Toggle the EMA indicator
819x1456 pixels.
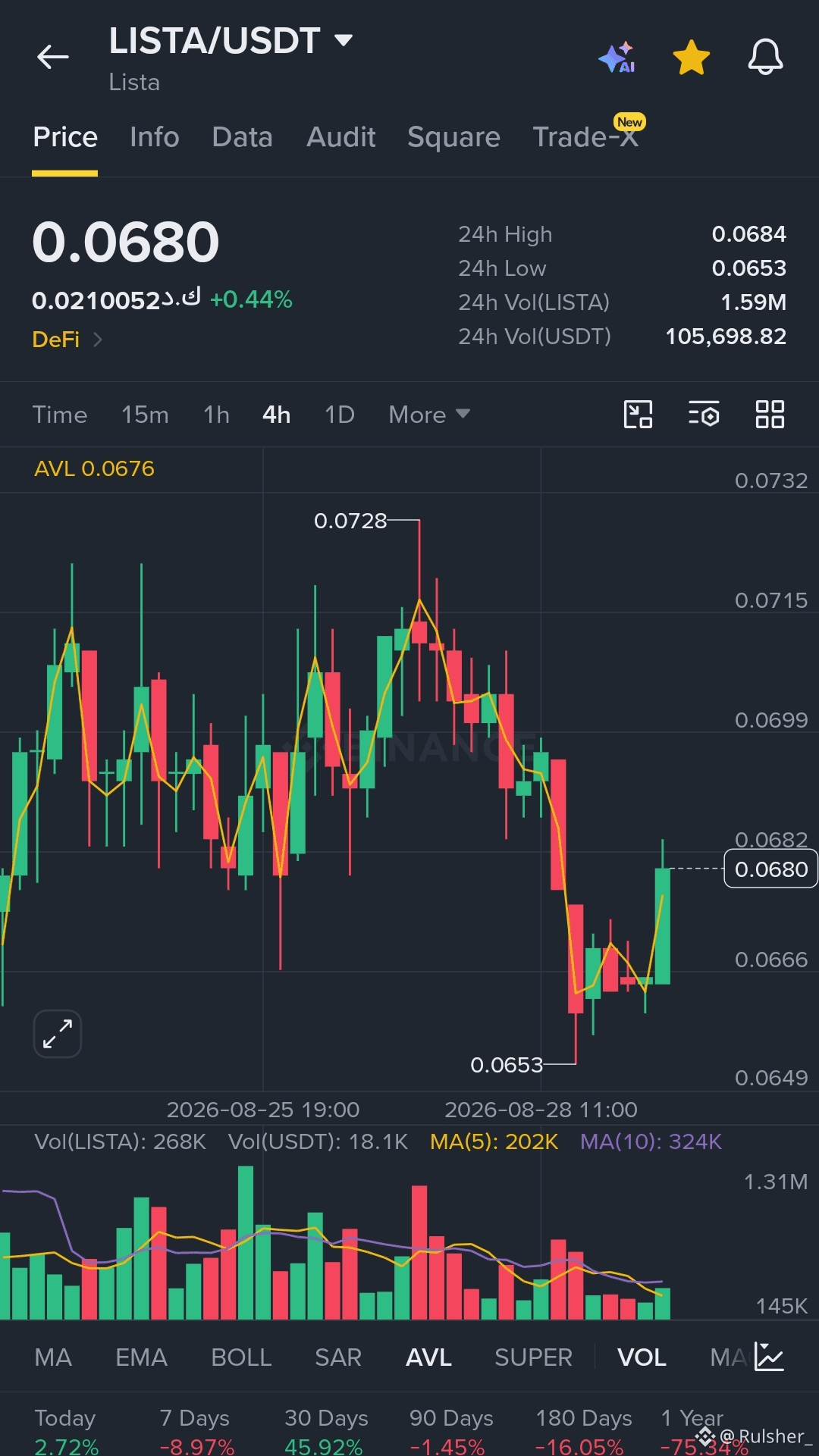pyautogui.click(x=141, y=1357)
